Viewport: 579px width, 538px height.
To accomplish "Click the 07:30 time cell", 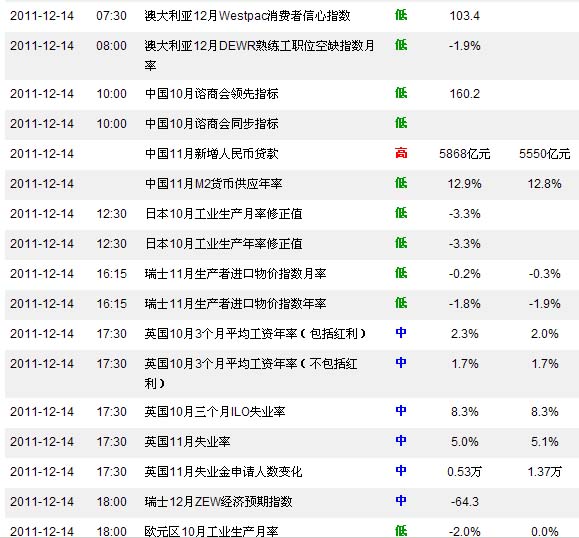I will [x=112, y=16].
